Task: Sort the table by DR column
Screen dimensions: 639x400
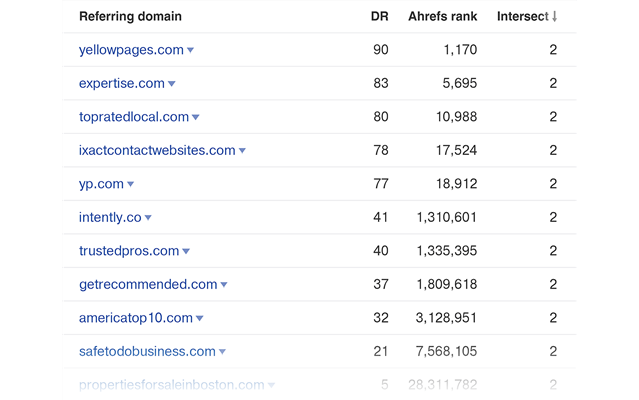Action: coord(379,17)
